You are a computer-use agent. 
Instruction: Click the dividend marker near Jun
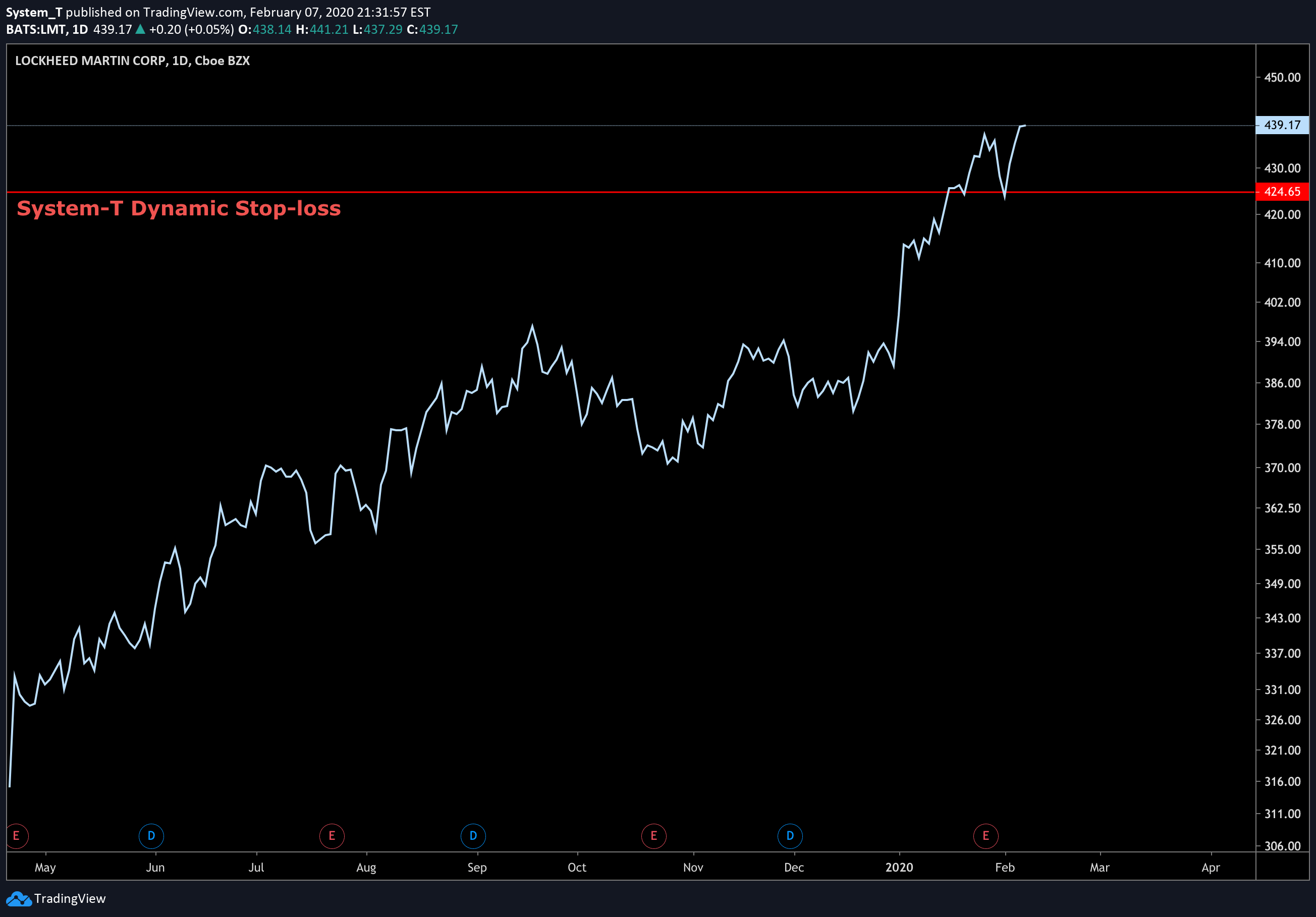[x=151, y=836]
